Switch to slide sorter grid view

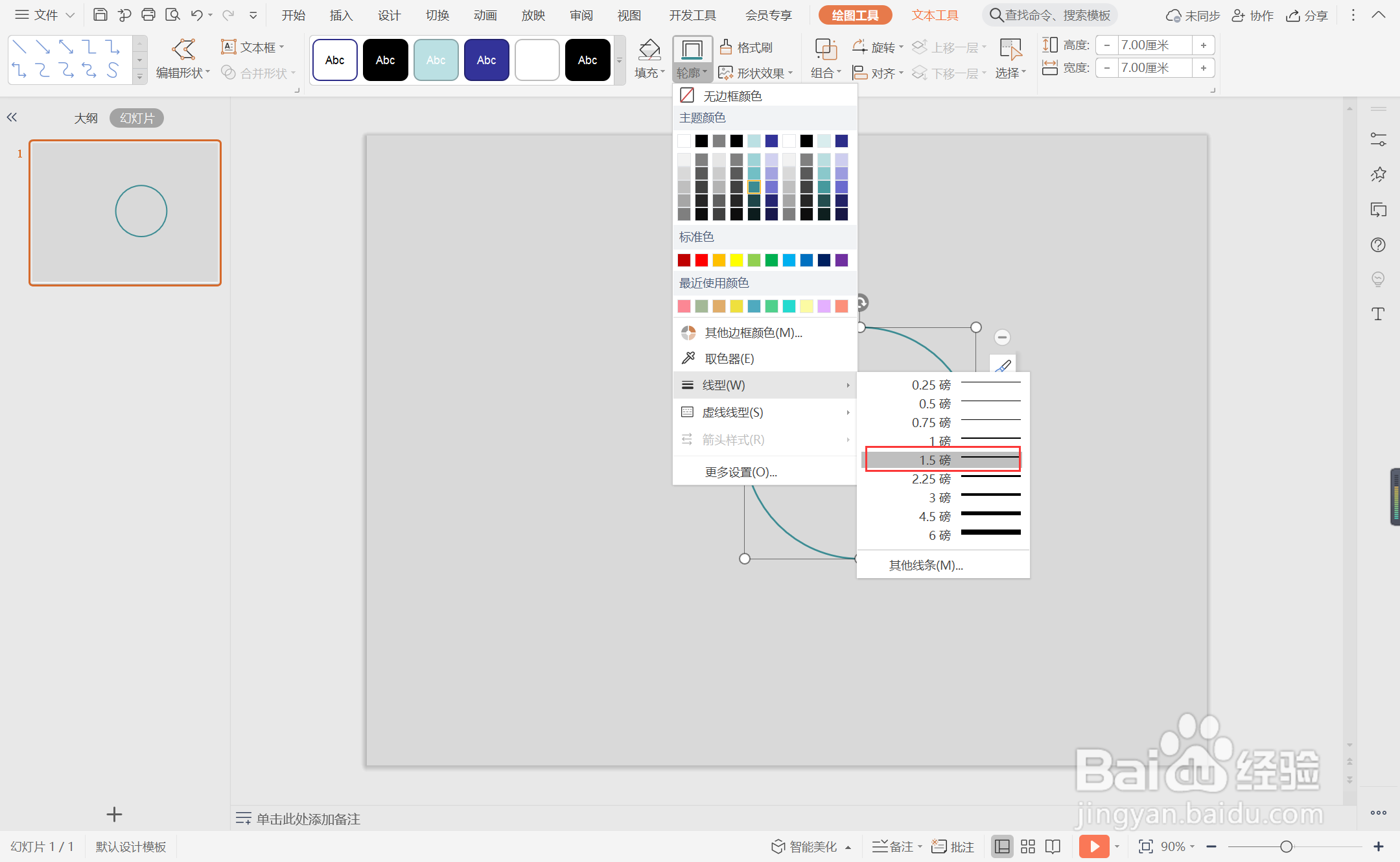pyautogui.click(x=1028, y=846)
